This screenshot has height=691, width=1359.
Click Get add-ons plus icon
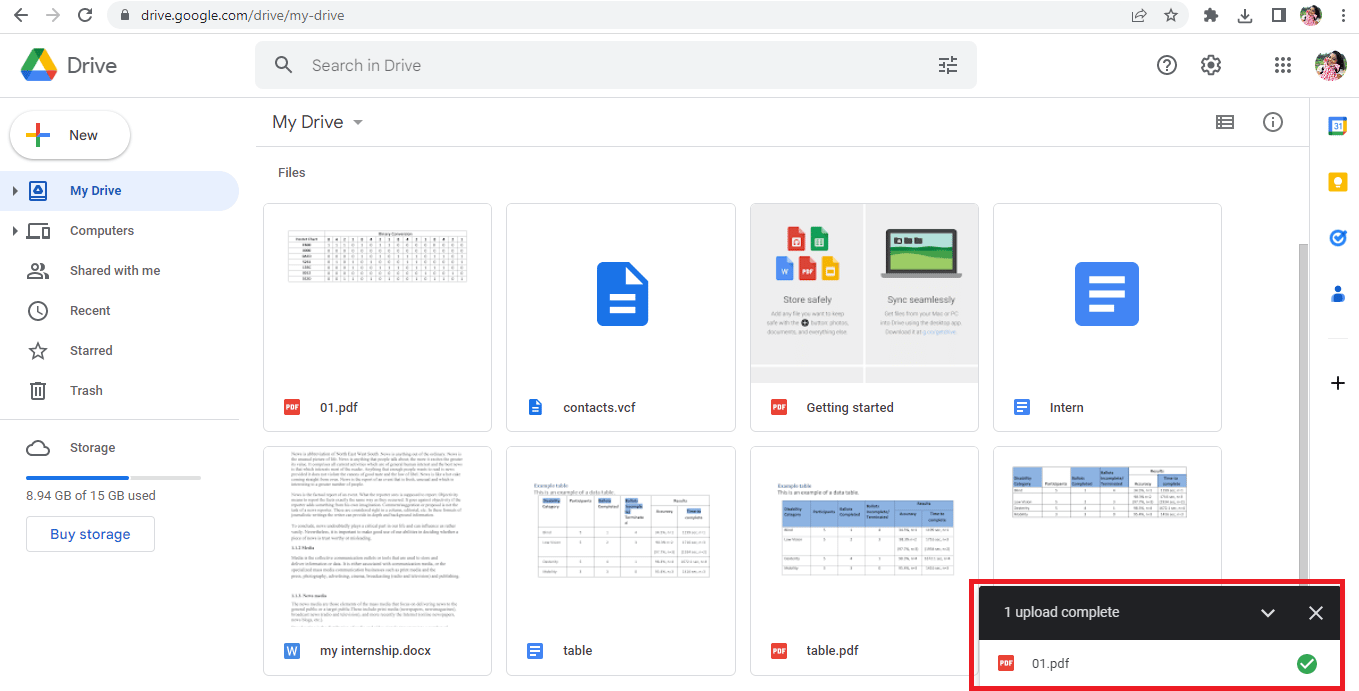pos(1338,383)
